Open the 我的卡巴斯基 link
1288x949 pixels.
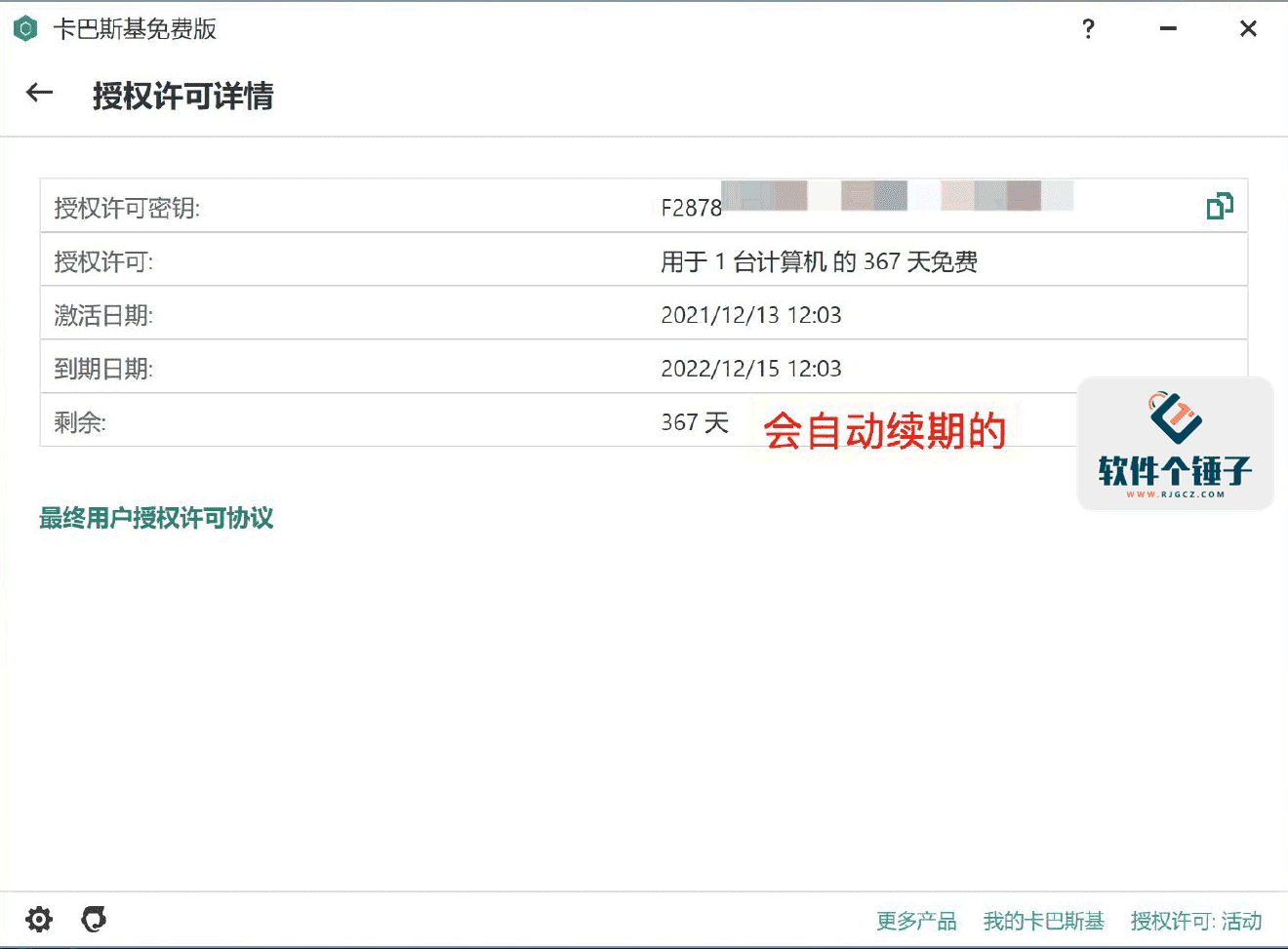click(x=1043, y=921)
